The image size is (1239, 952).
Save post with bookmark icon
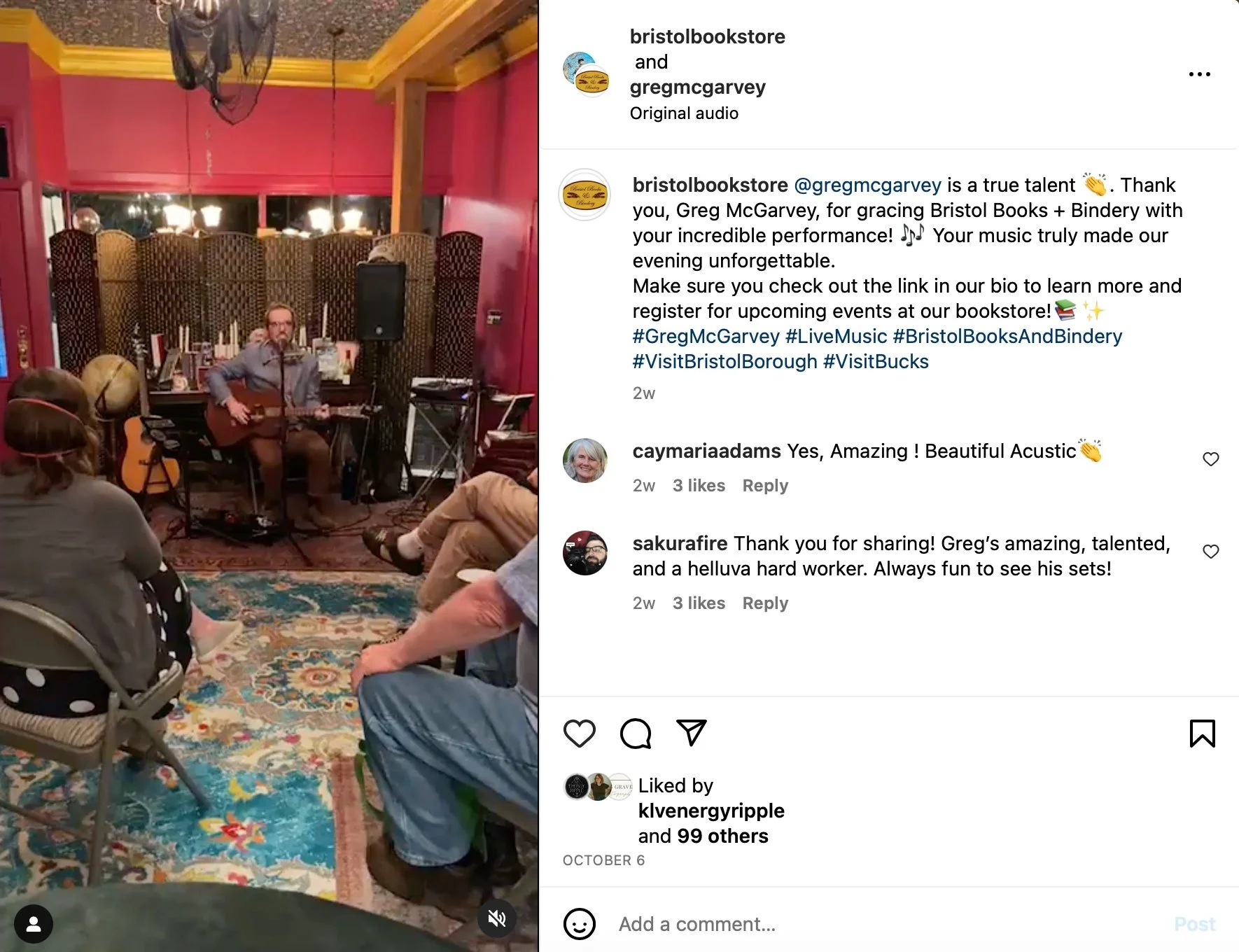click(x=1203, y=734)
